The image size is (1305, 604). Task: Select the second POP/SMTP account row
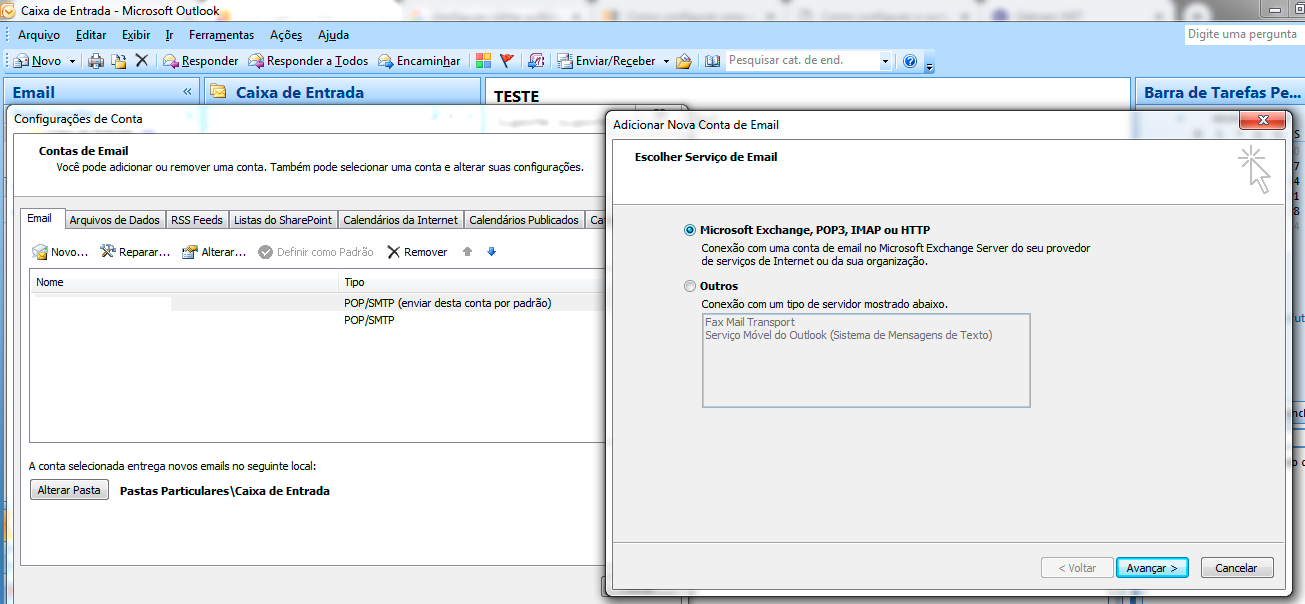click(318, 320)
